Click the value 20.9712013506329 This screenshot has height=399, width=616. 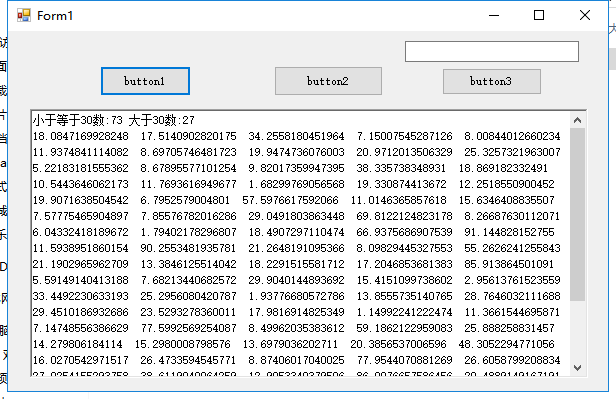(405, 152)
